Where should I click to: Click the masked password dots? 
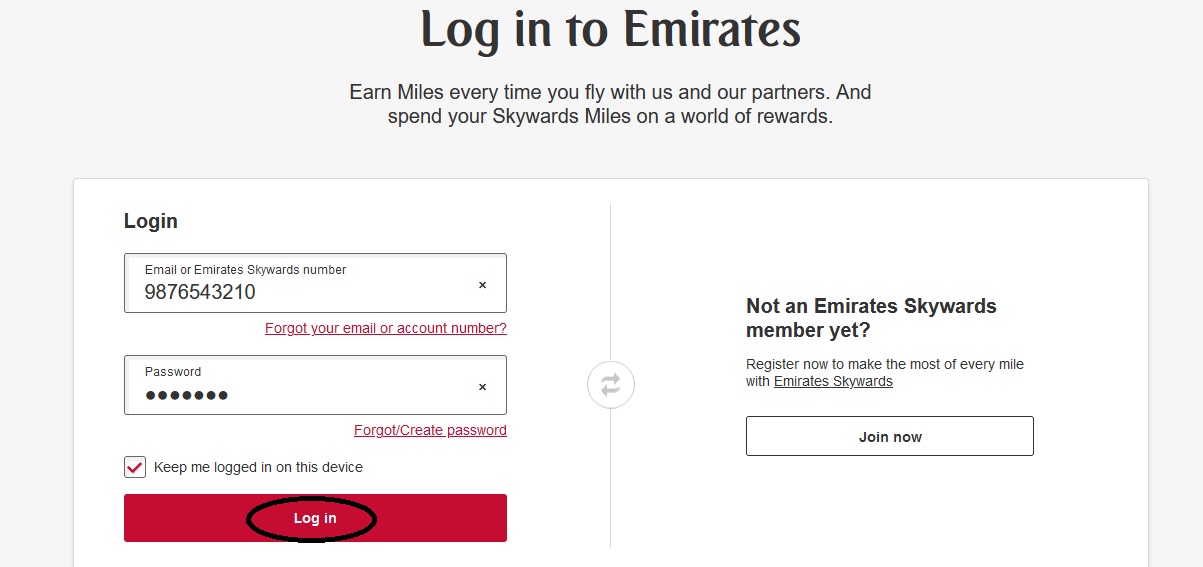pos(187,395)
